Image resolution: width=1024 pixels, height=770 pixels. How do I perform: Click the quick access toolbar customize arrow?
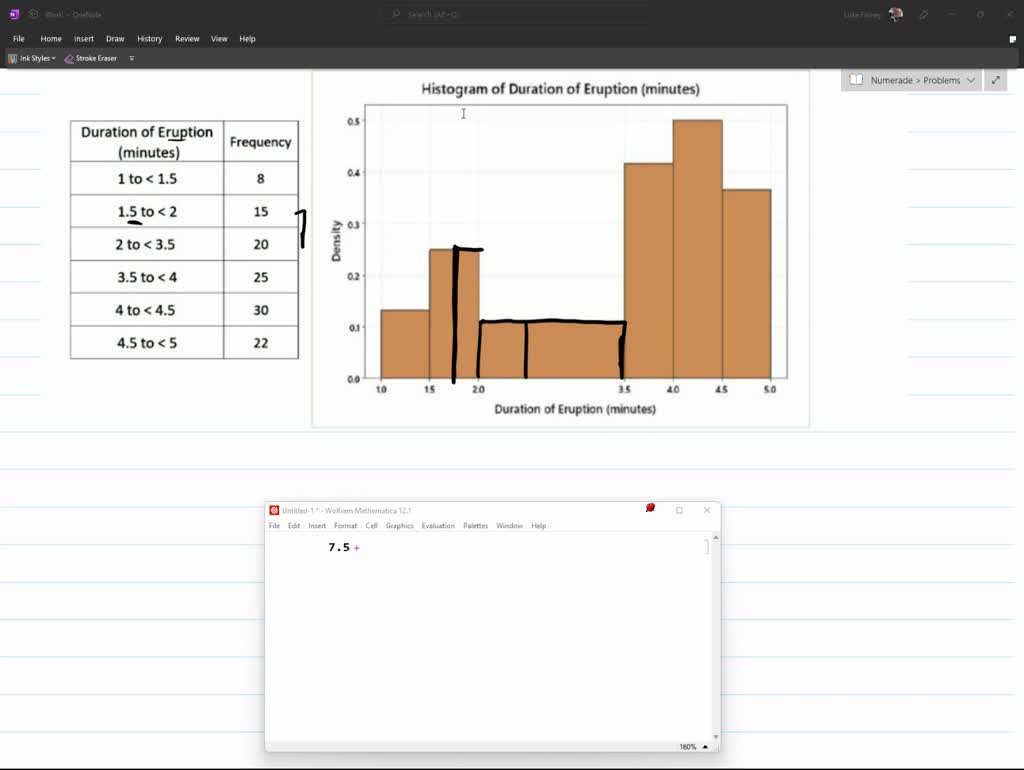tap(131, 58)
